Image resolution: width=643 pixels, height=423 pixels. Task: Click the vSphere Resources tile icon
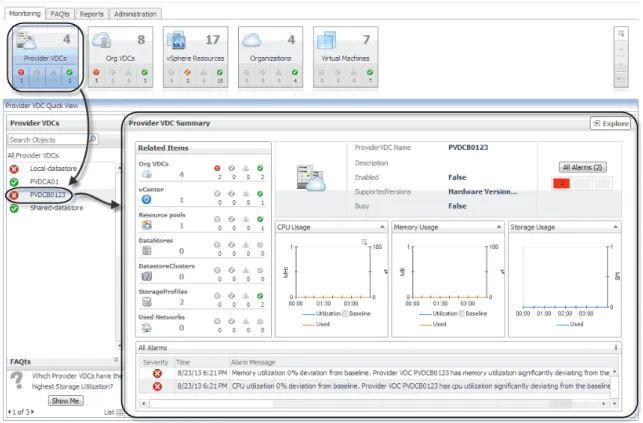click(177, 40)
